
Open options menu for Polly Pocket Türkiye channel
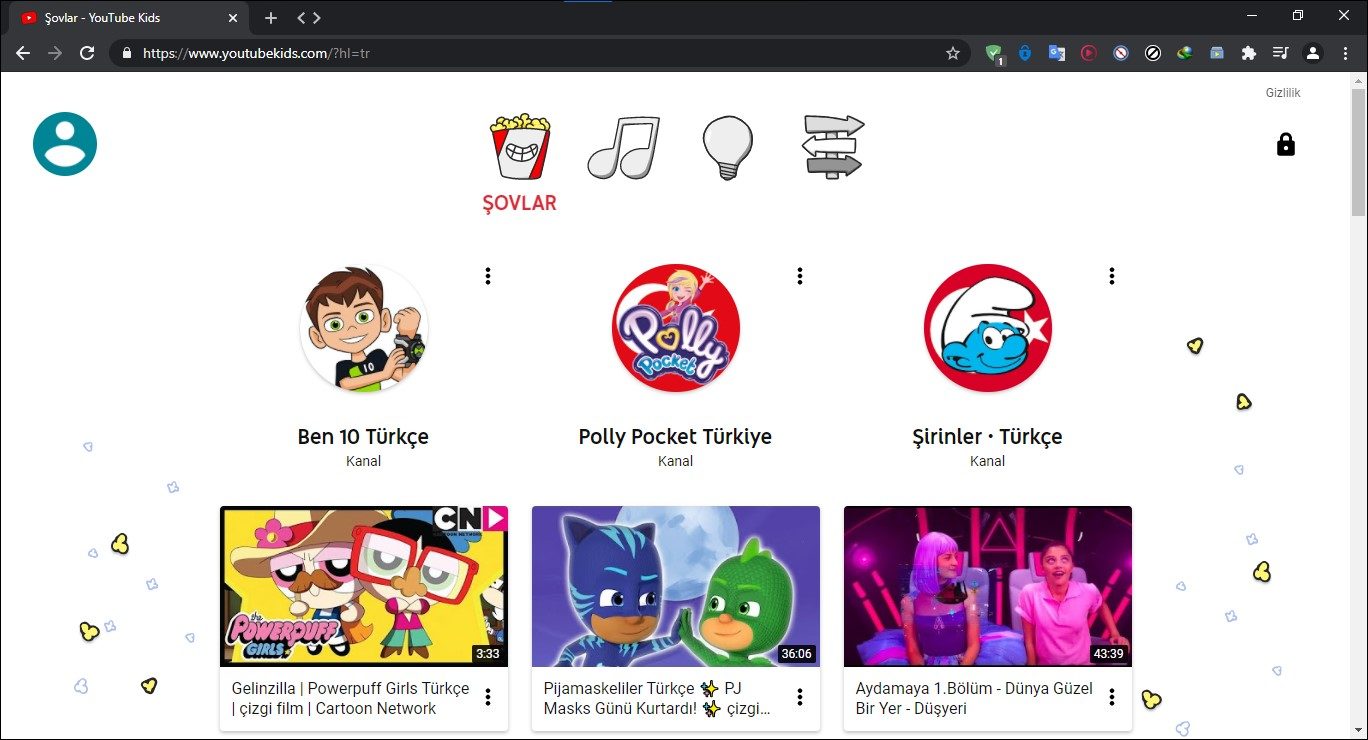800,276
